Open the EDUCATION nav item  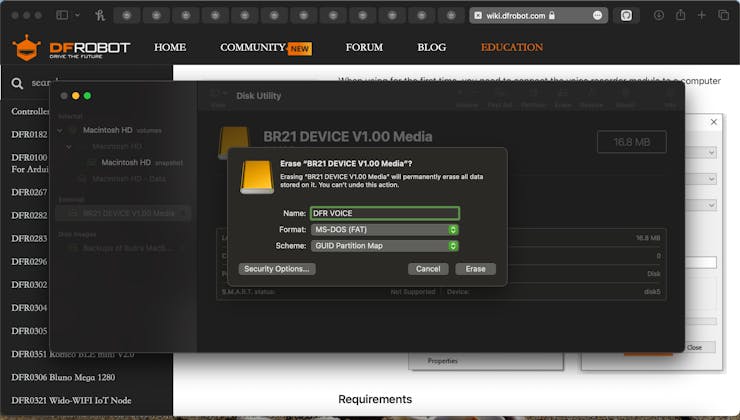click(512, 47)
